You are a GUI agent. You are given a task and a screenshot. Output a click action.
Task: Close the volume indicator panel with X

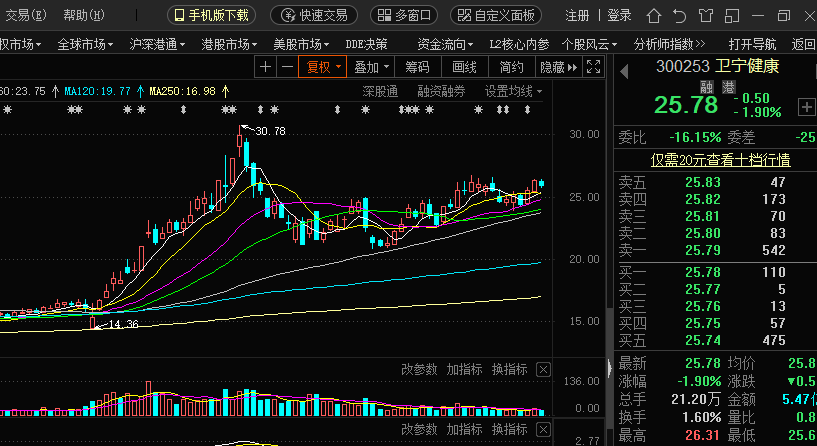pos(543,370)
